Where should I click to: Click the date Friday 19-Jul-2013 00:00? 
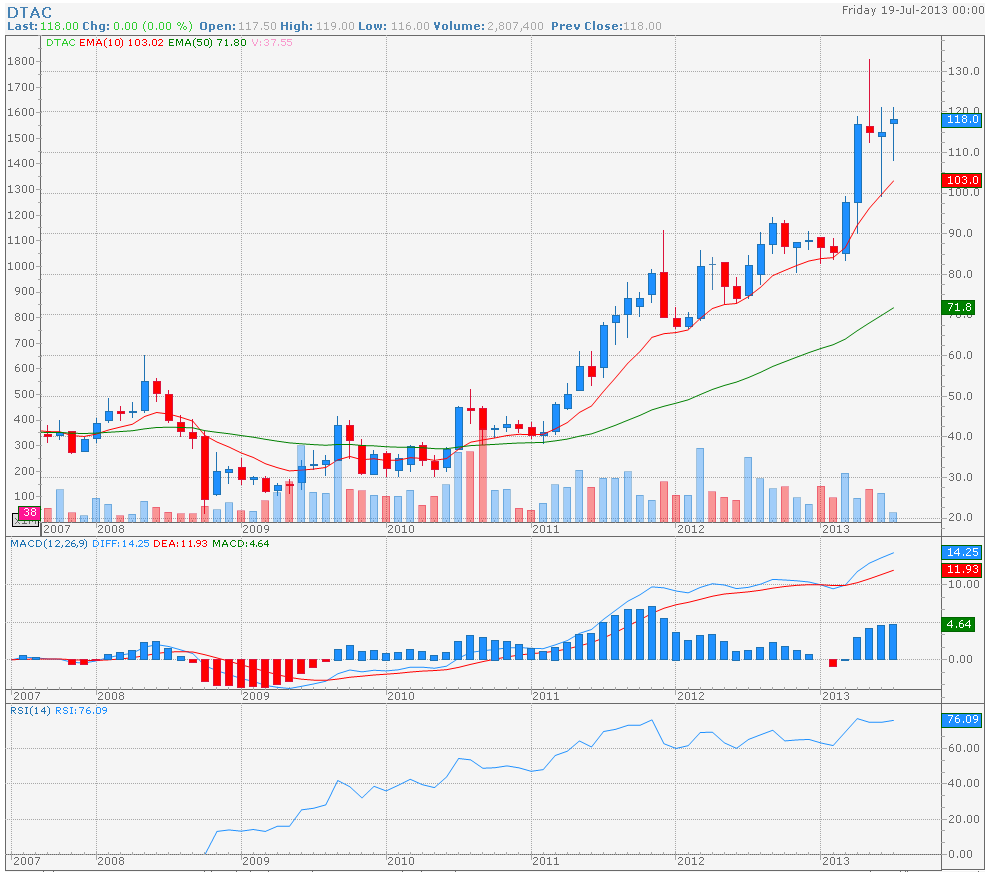(913, 10)
